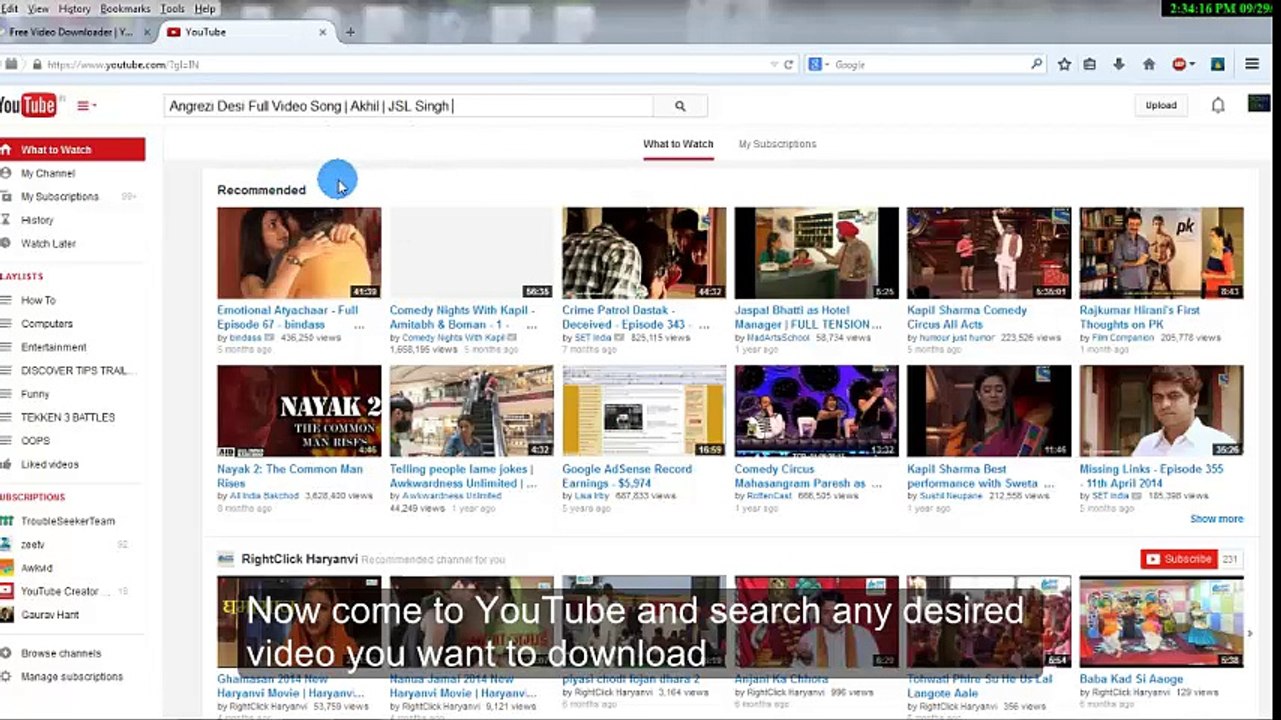The height and width of the screenshot is (720, 1281).
Task: Click the Show more link
Action: coord(1216,519)
